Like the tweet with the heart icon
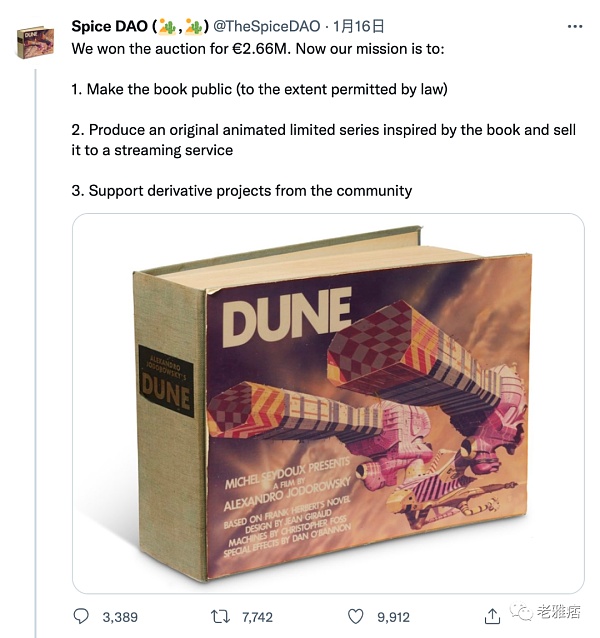Viewport: 600px width, 638px height. tap(355, 617)
